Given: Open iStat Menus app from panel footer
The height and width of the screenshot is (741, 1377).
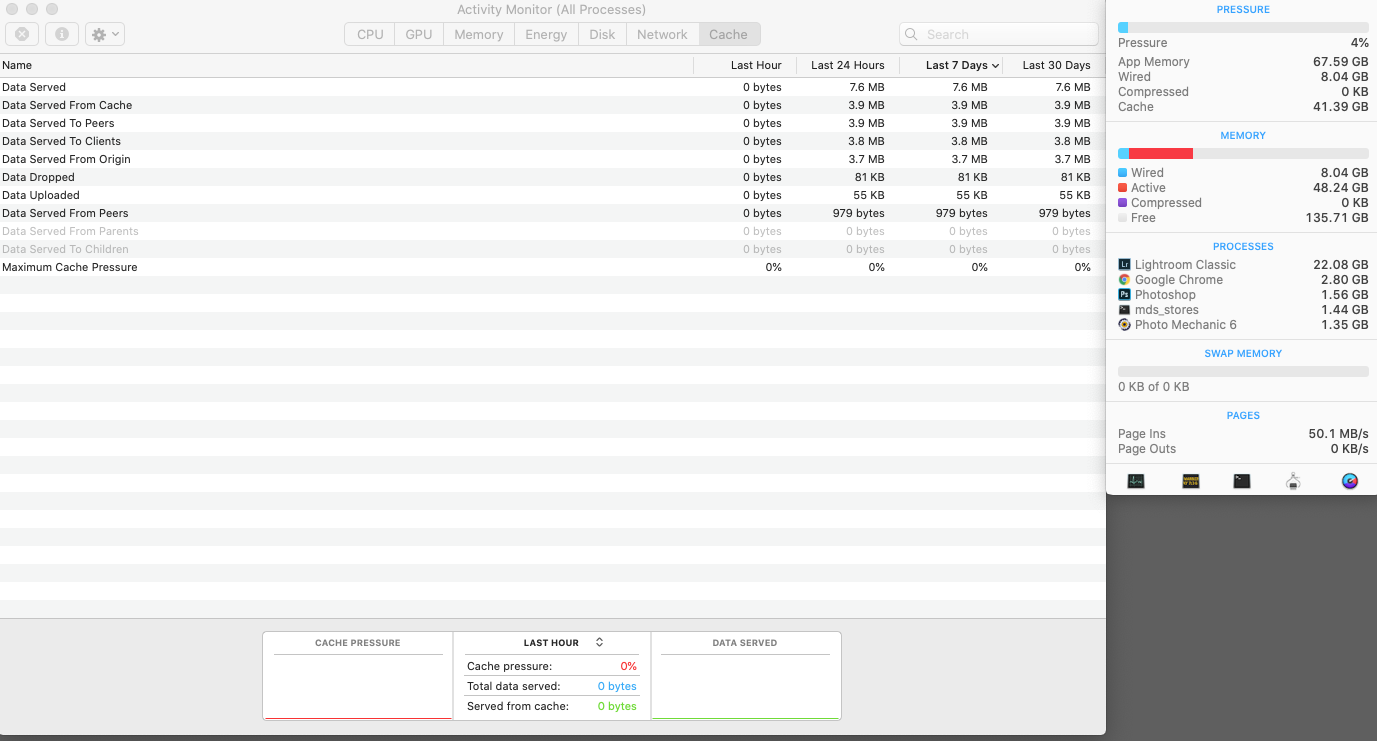Looking at the screenshot, I should pyautogui.click(x=1350, y=481).
